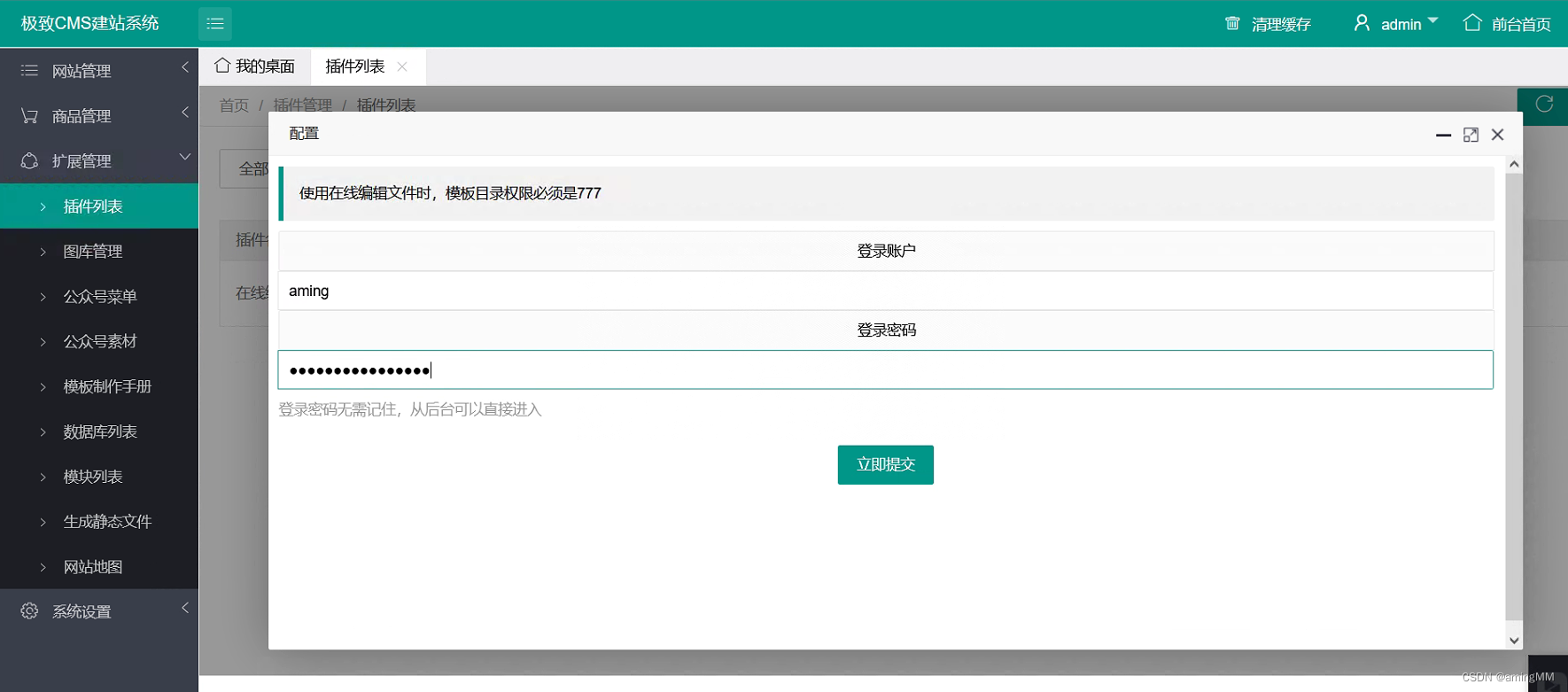Viewport: 1568px width, 692px height.
Task: Click the shopping cart 商品管理 icon
Action: click(29, 116)
